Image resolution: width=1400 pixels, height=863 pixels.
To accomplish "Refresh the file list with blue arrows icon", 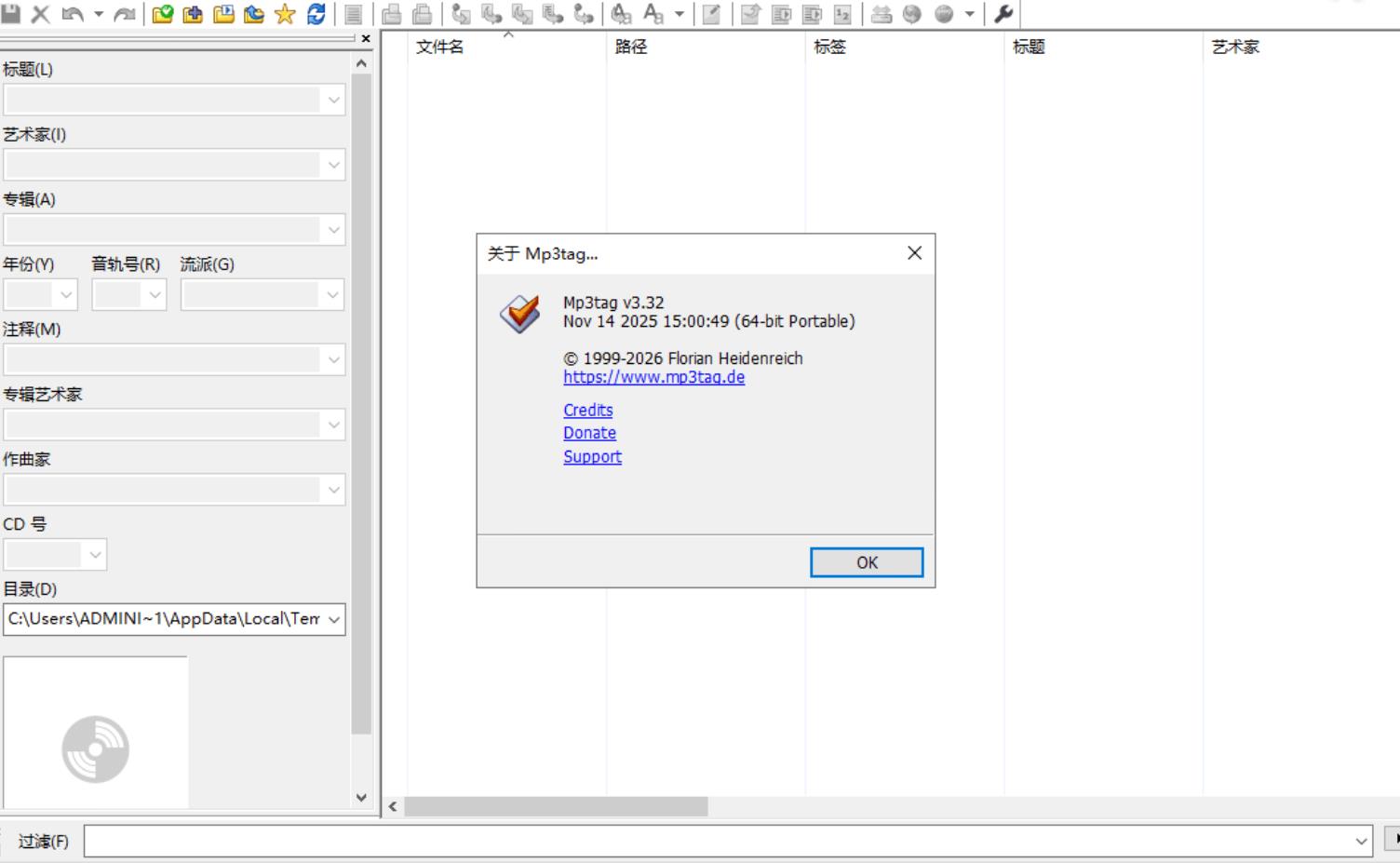I will [x=316, y=14].
